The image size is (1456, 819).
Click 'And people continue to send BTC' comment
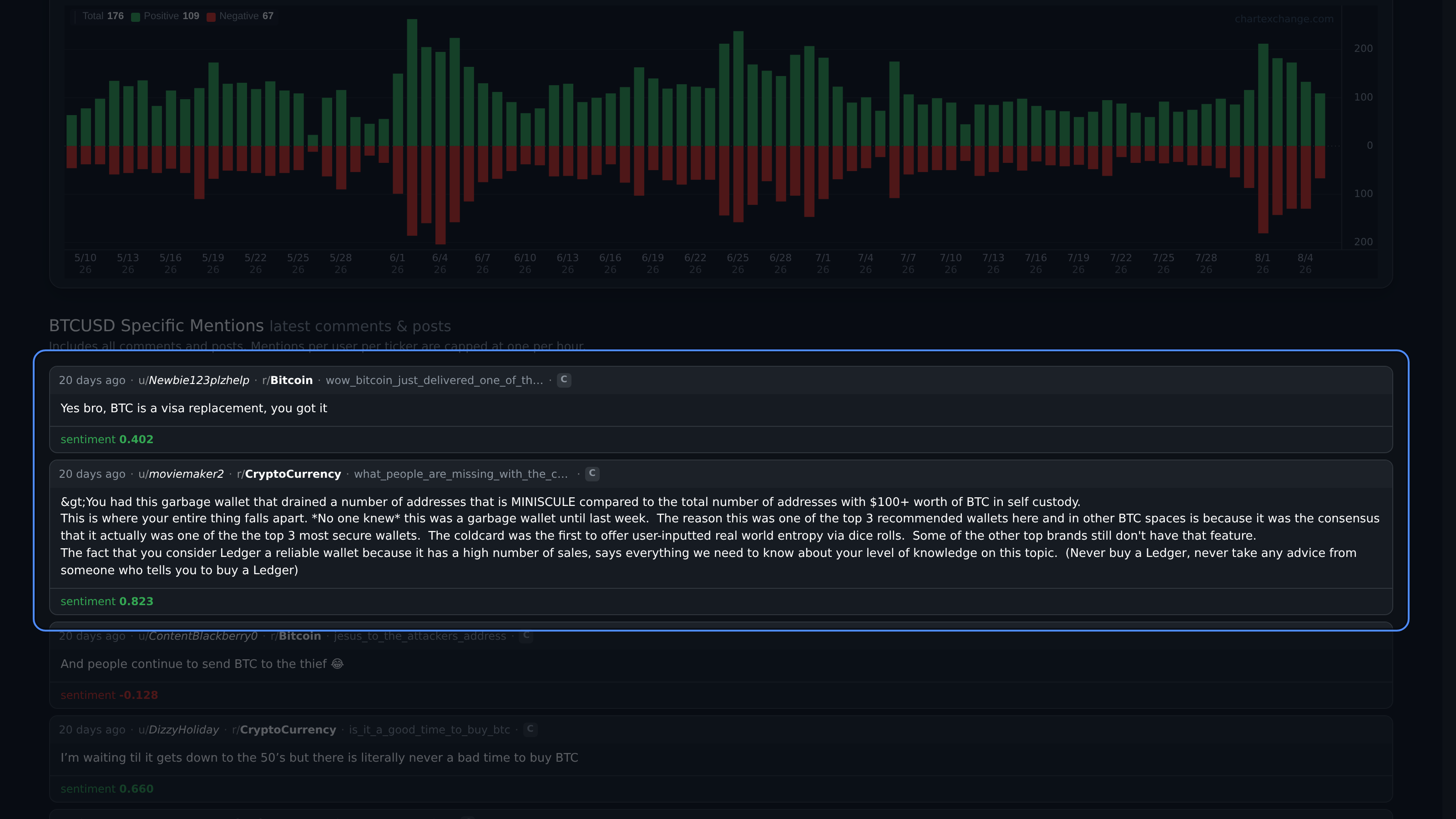pos(202,663)
